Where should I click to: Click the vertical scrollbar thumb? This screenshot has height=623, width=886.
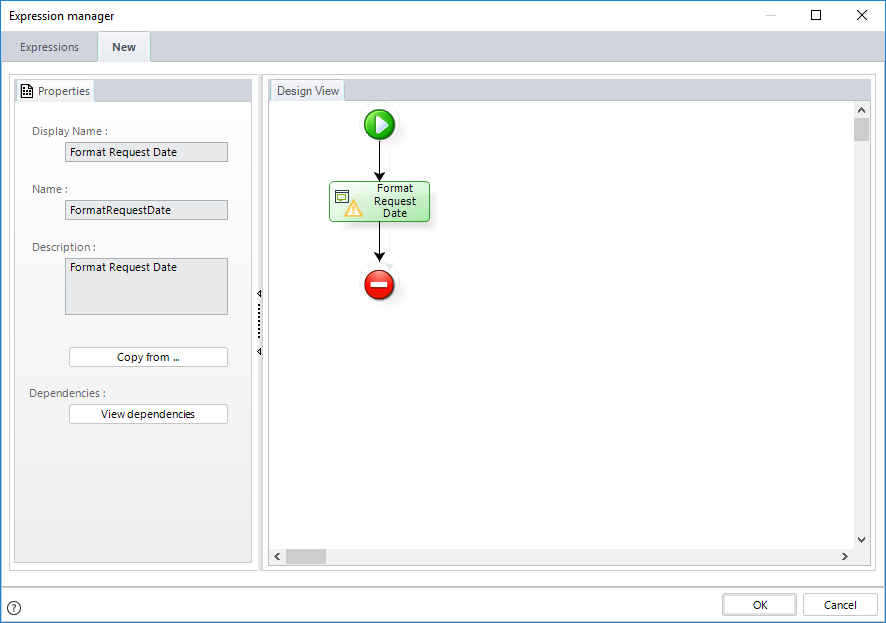click(x=861, y=129)
